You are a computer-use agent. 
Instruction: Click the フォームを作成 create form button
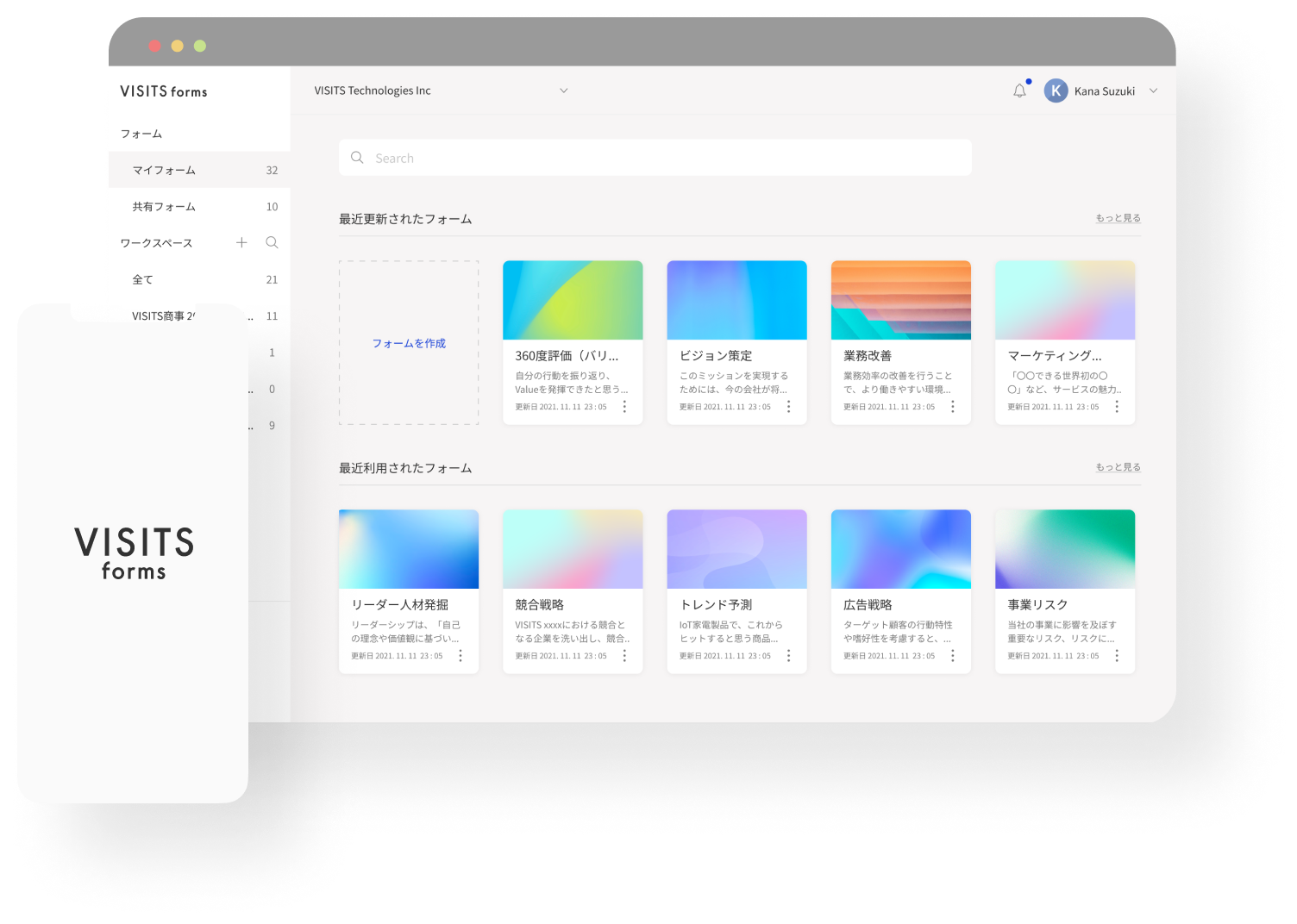pos(409,343)
